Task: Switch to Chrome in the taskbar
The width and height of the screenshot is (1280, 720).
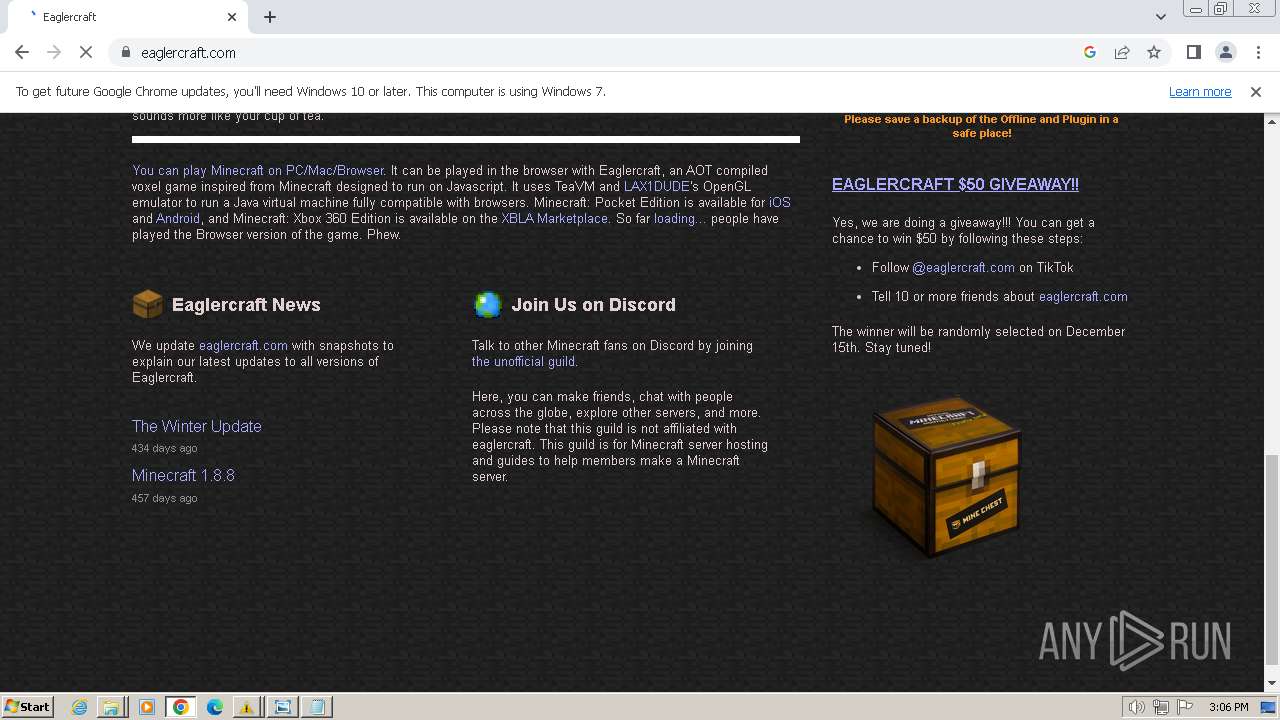Action: coord(180,707)
